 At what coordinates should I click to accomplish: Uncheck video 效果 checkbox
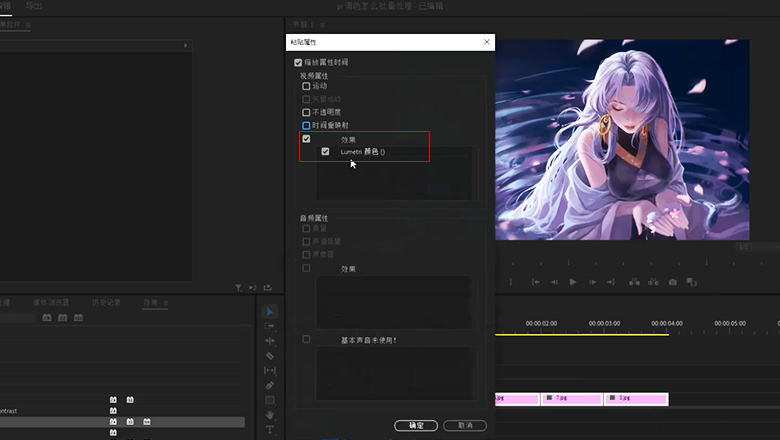[306, 139]
